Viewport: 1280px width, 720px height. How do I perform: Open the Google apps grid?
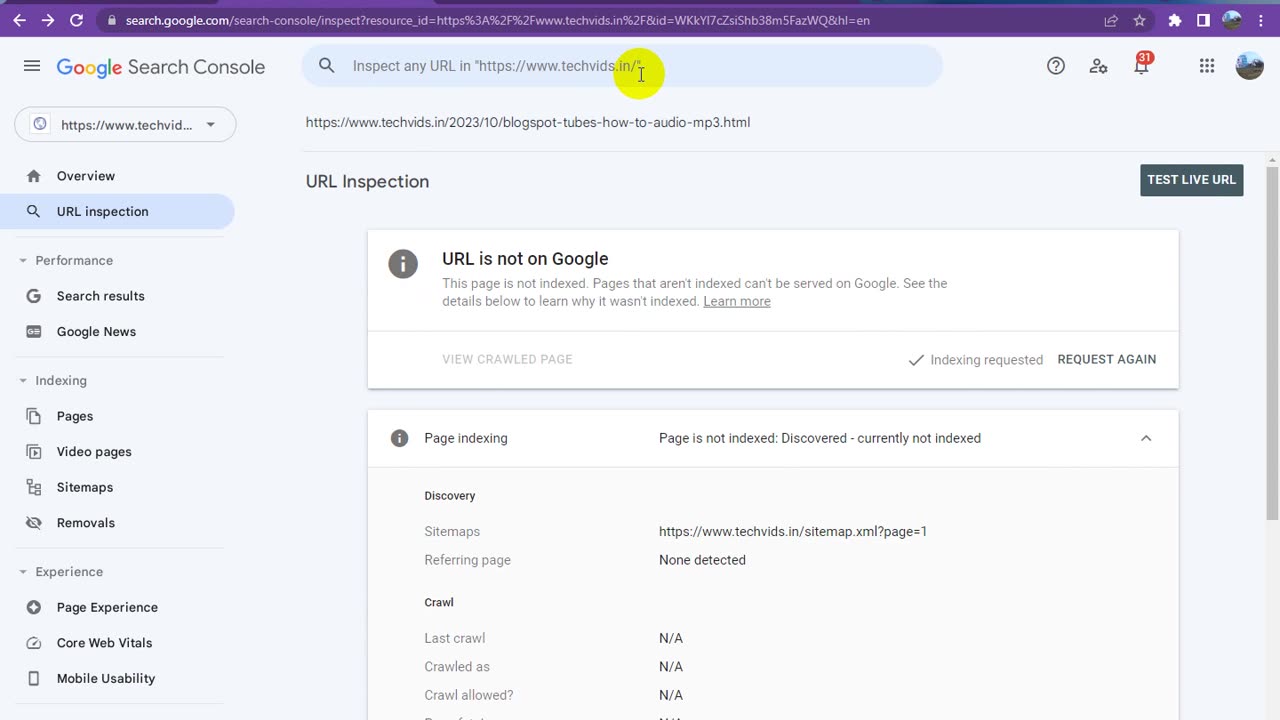1207,66
